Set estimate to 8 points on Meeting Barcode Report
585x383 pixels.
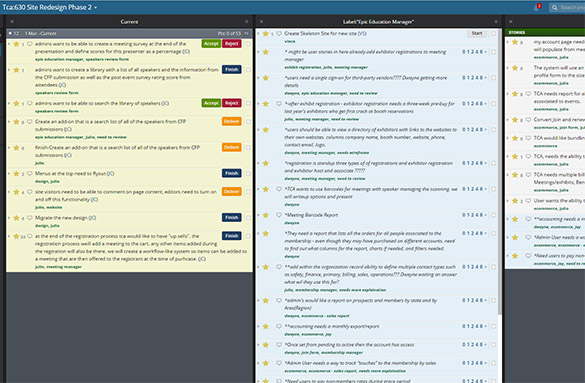click(x=481, y=215)
